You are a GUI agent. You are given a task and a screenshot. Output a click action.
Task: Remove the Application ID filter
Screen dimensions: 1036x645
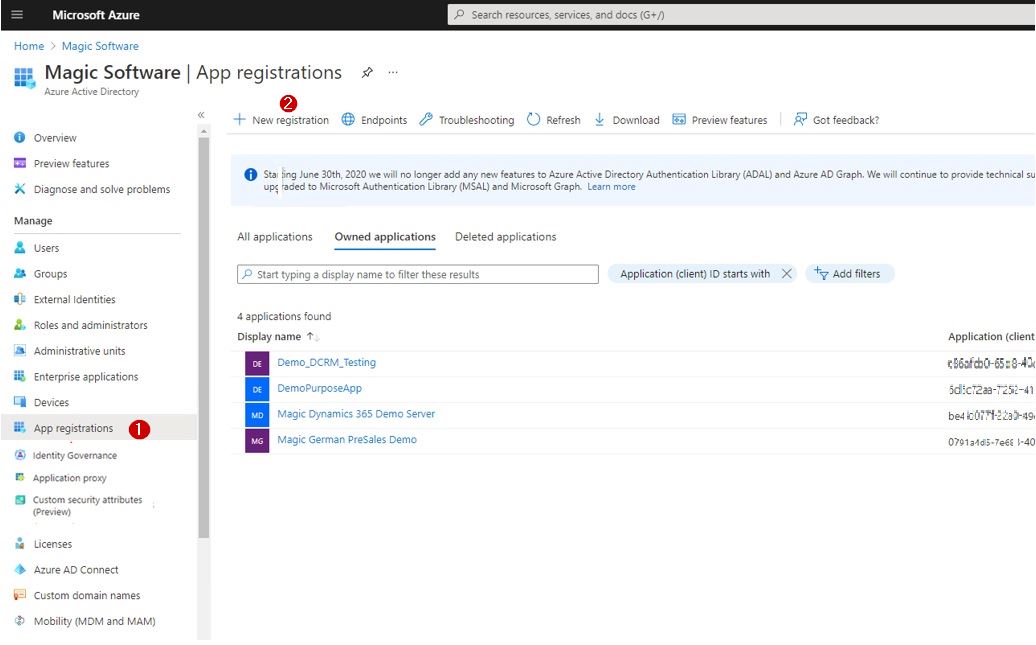[x=786, y=274]
